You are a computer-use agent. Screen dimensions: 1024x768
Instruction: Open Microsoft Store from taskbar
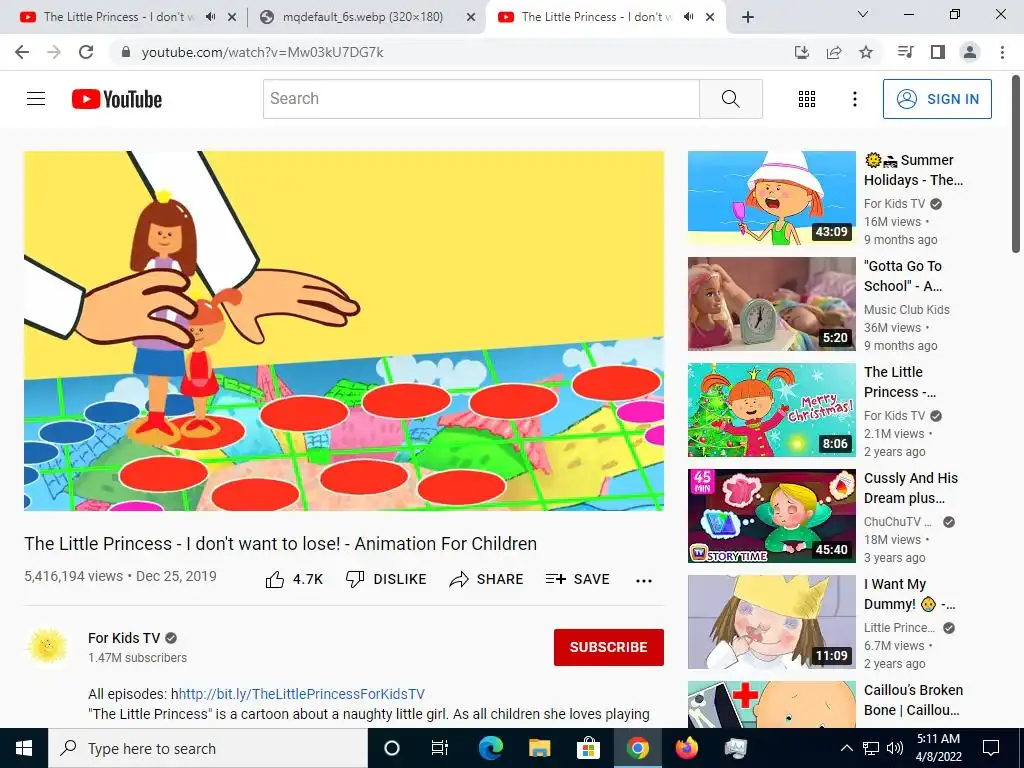[588, 748]
